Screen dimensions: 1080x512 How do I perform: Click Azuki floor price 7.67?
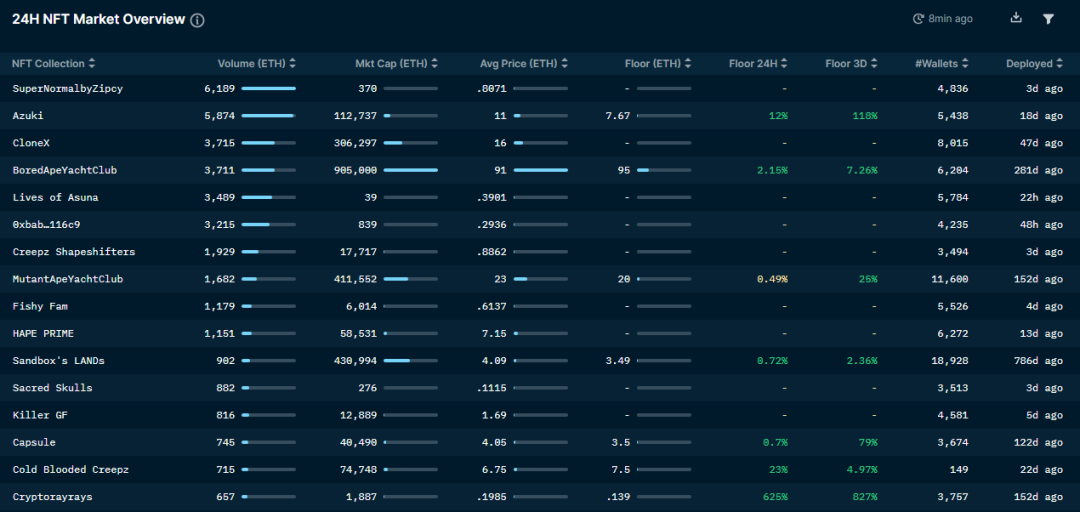coord(618,116)
